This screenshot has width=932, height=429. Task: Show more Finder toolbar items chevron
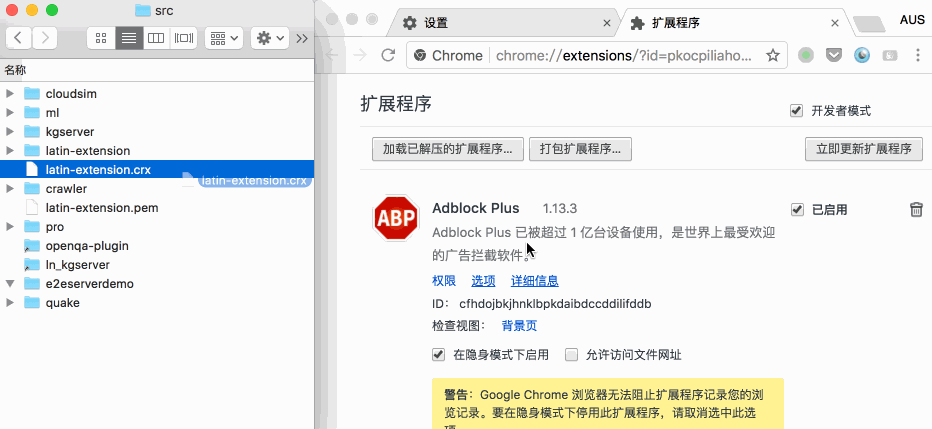(302, 39)
